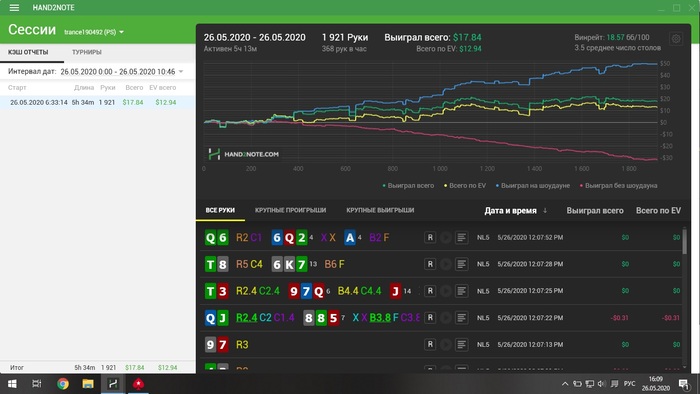Screen dimensions: 700x394
Task: Click timestamp 5/26/2020 12:07:52 PM
Action: [x=530, y=237]
